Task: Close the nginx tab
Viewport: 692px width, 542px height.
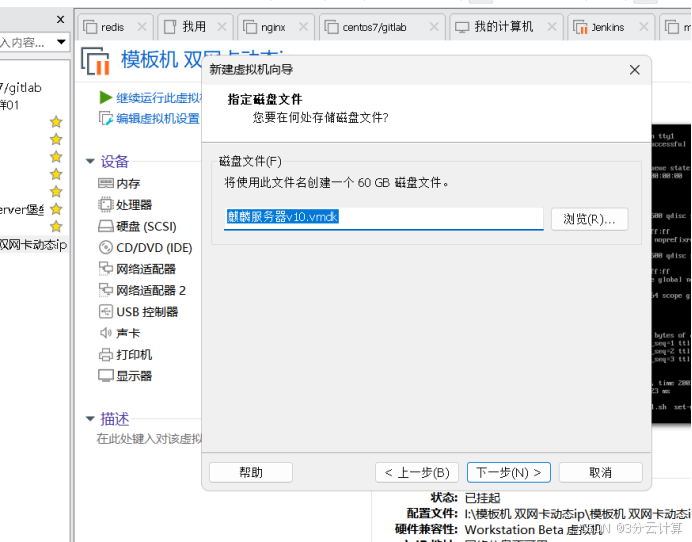Action: click(303, 27)
